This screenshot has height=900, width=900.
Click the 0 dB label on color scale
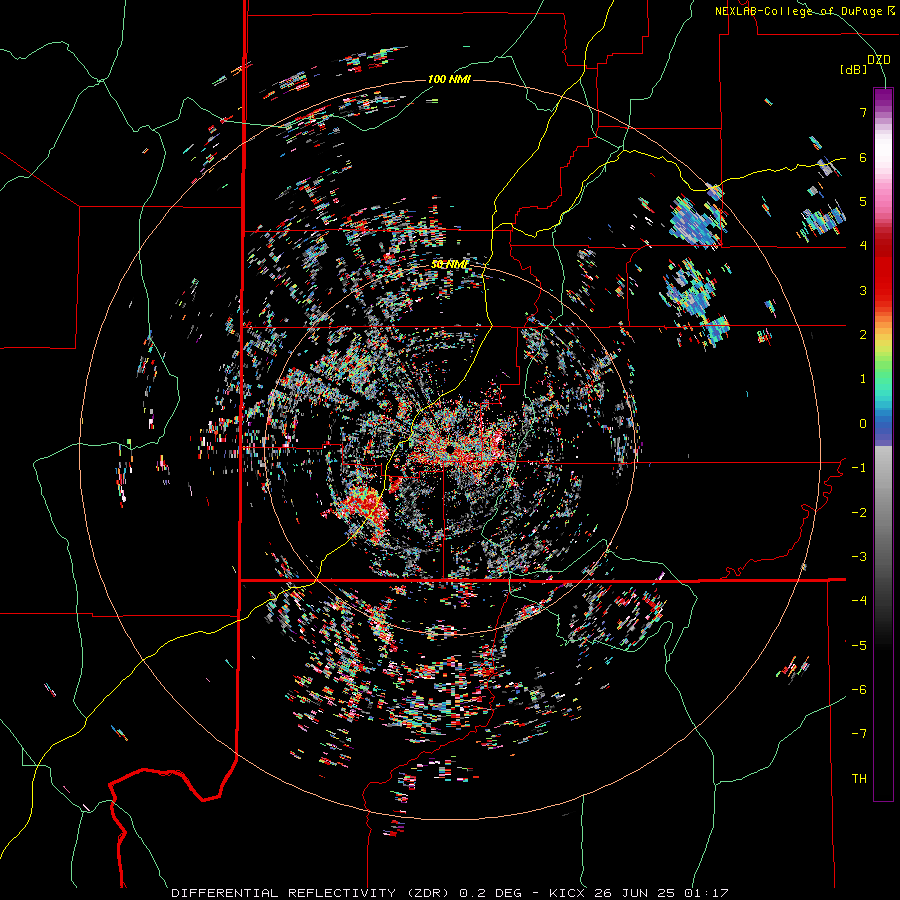(x=863, y=424)
